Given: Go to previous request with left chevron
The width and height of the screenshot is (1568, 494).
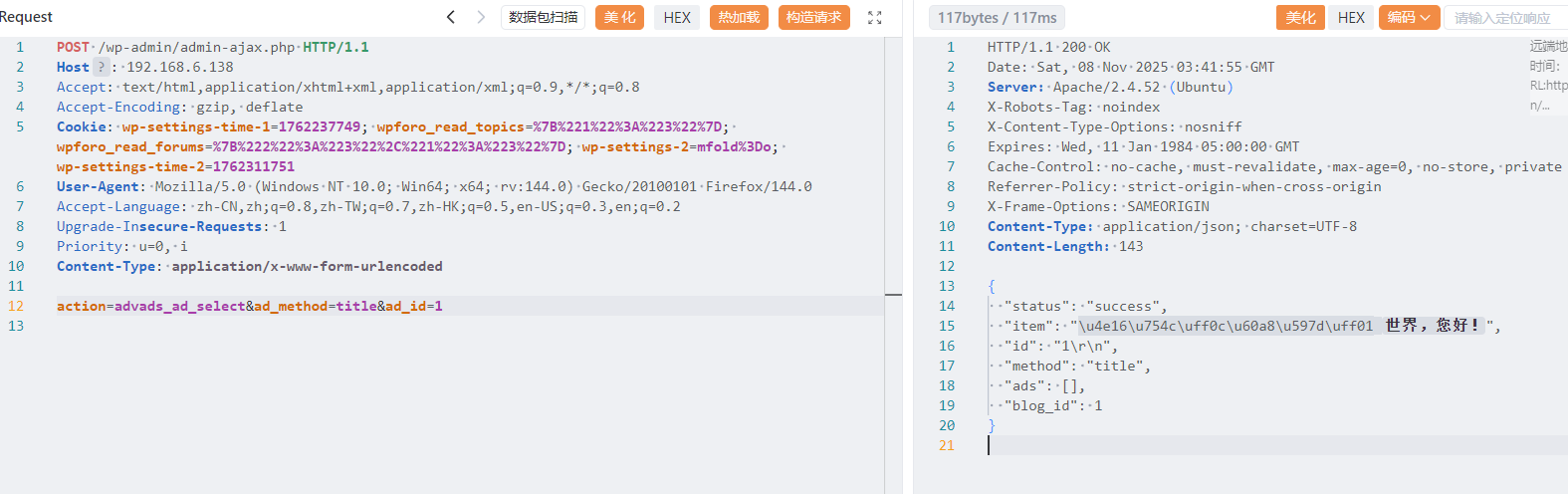Looking at the screenshot, I should [x=451, y=17].
